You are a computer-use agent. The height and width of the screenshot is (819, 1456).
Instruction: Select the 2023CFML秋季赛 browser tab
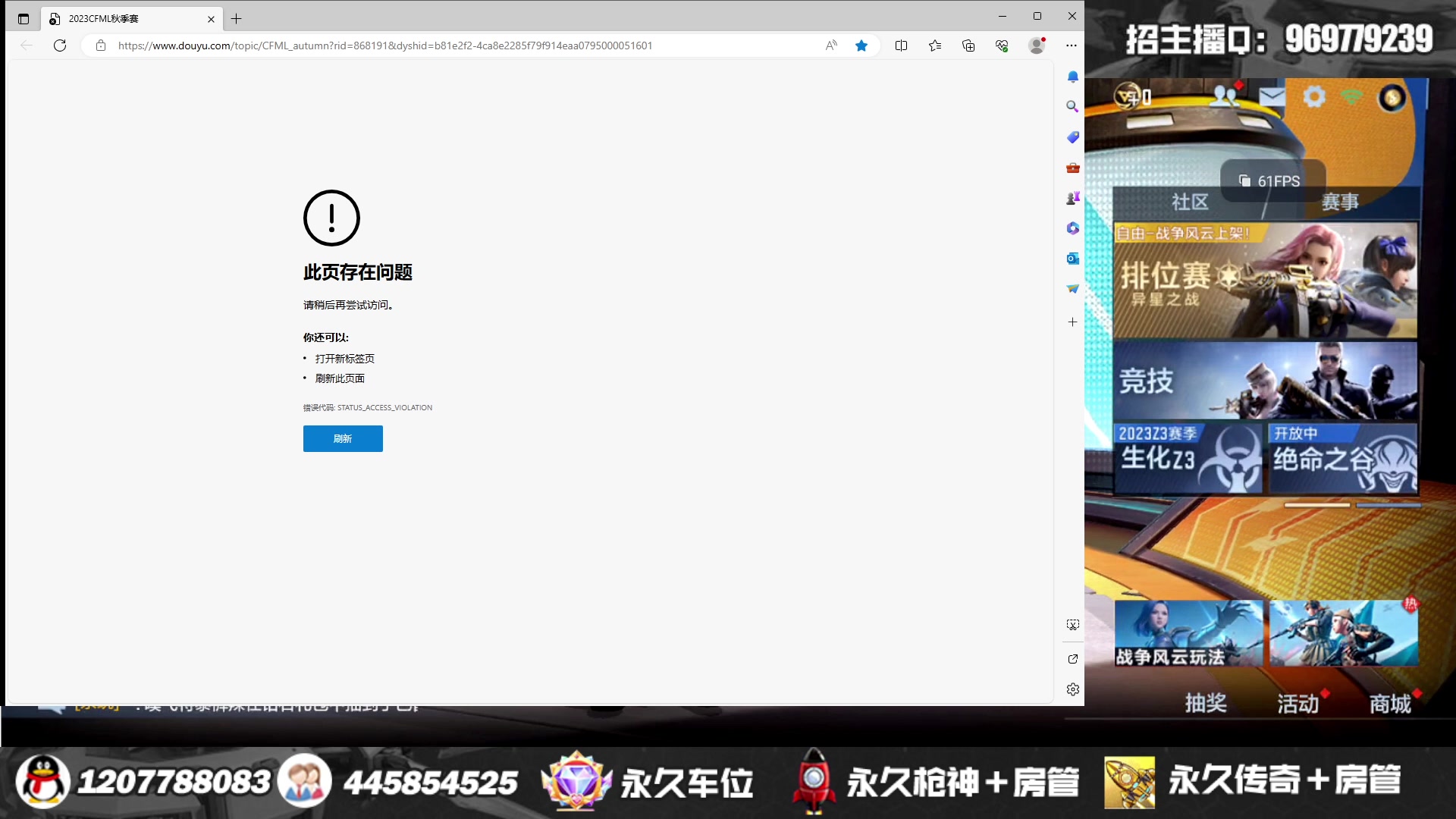click(x=133, y=19)
